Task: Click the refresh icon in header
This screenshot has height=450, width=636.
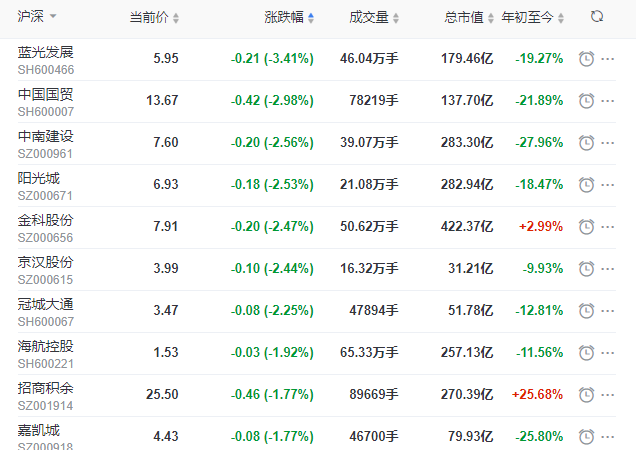Action: click(x=597, y=17)
